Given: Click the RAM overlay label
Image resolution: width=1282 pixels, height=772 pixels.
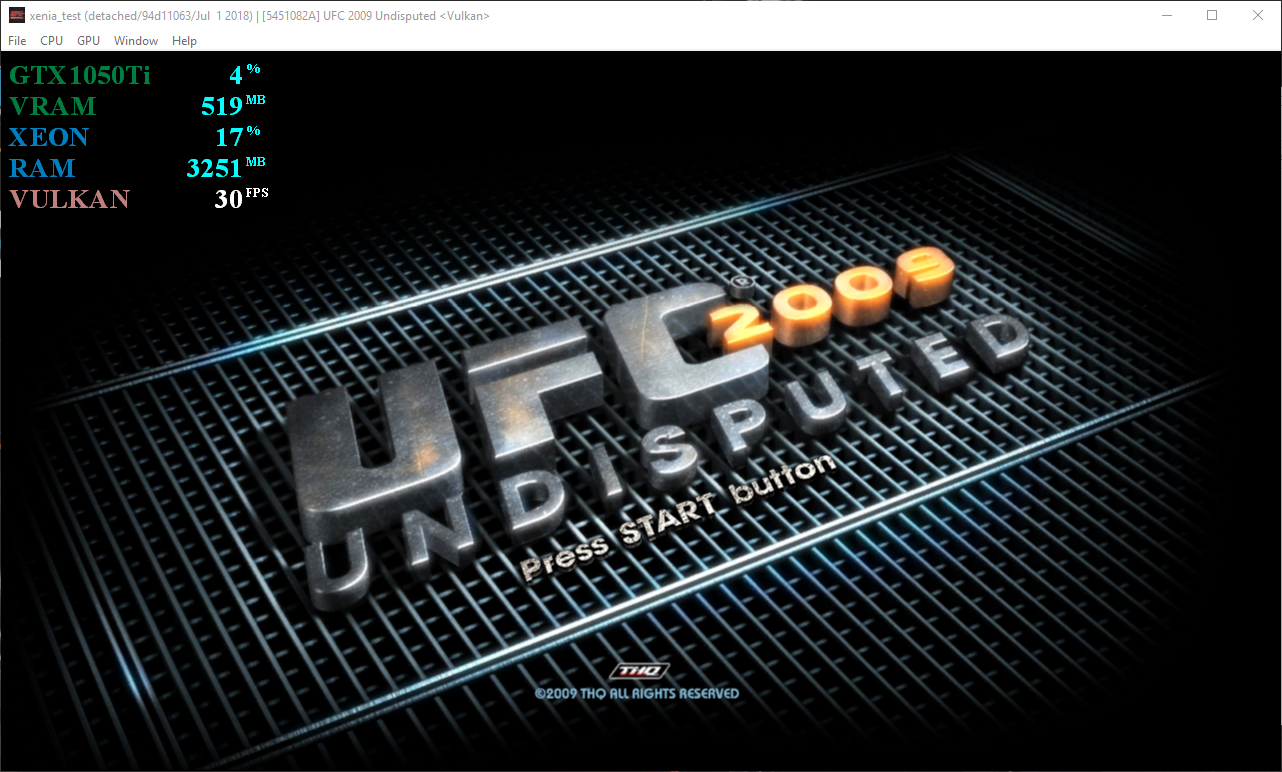Looking at the screenshot, I should pyautogui.click(x=42, y=168).
